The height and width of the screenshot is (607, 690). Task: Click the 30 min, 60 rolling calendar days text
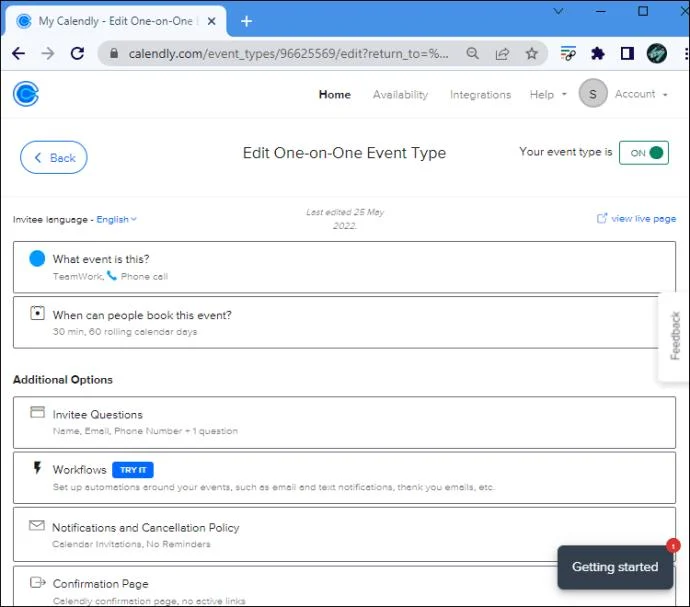pyautogui.click(x=125, y=331)
